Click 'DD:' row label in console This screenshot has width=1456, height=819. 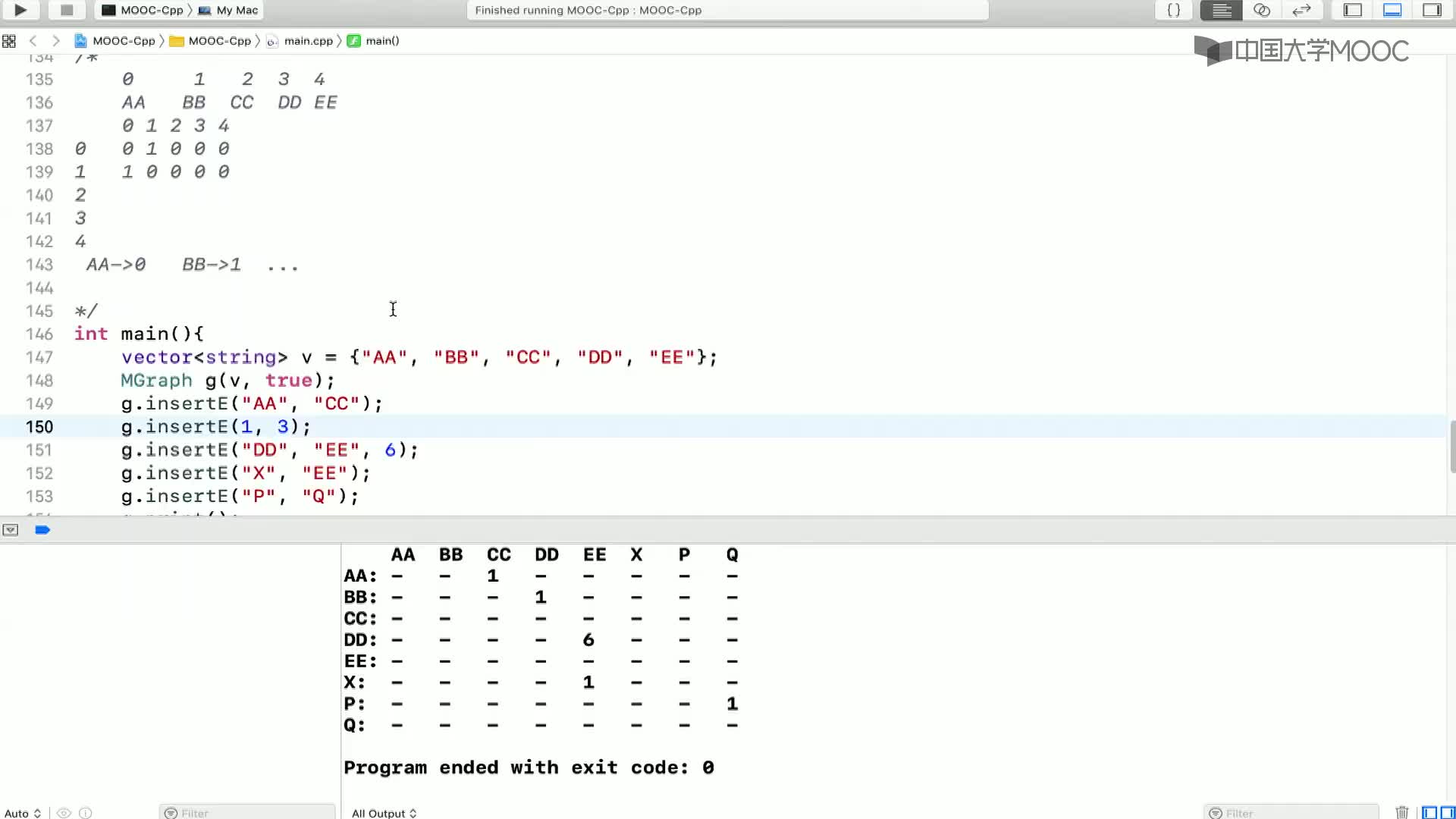coord(360,640)
